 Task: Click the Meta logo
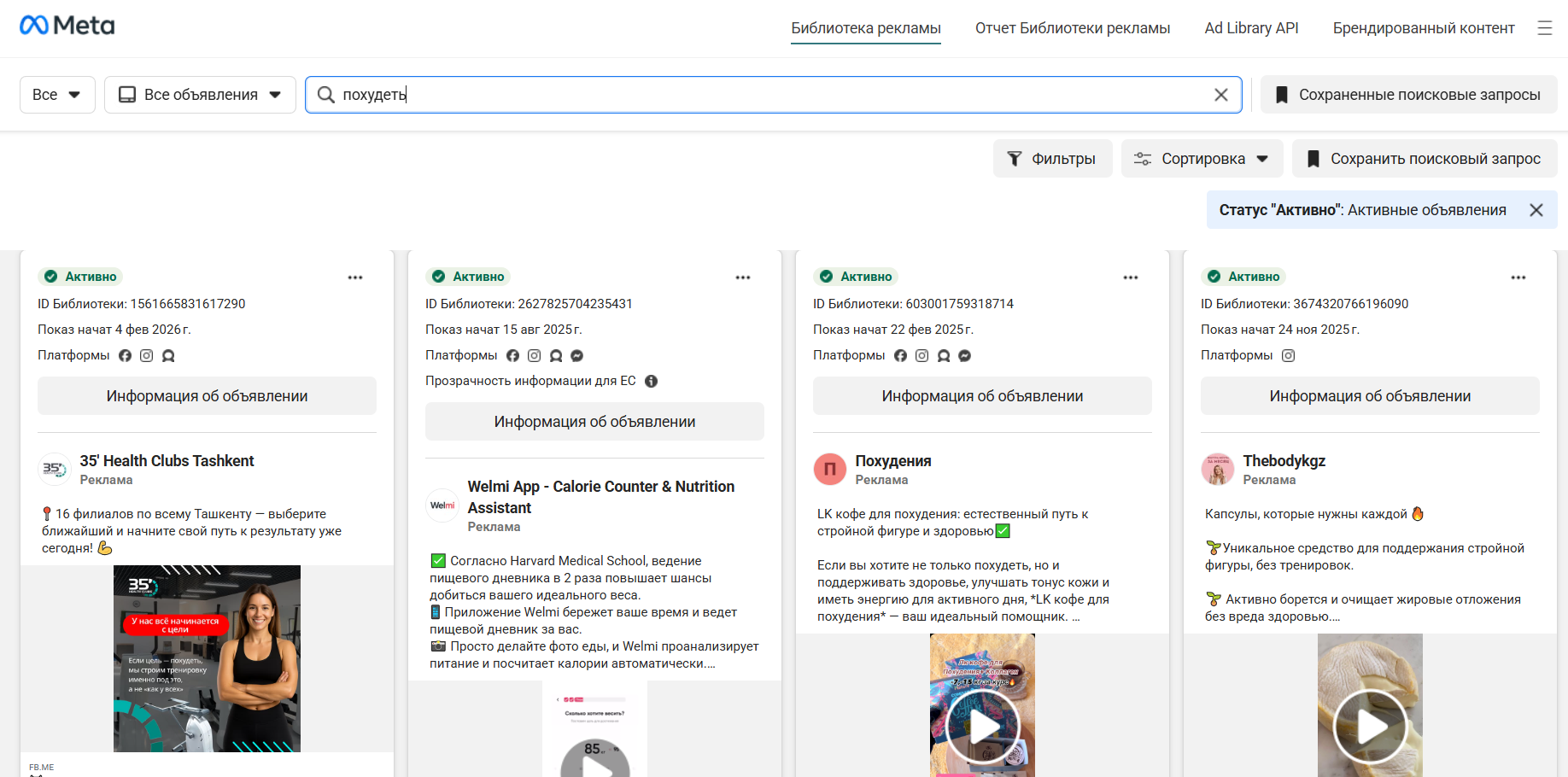[67, 24]
